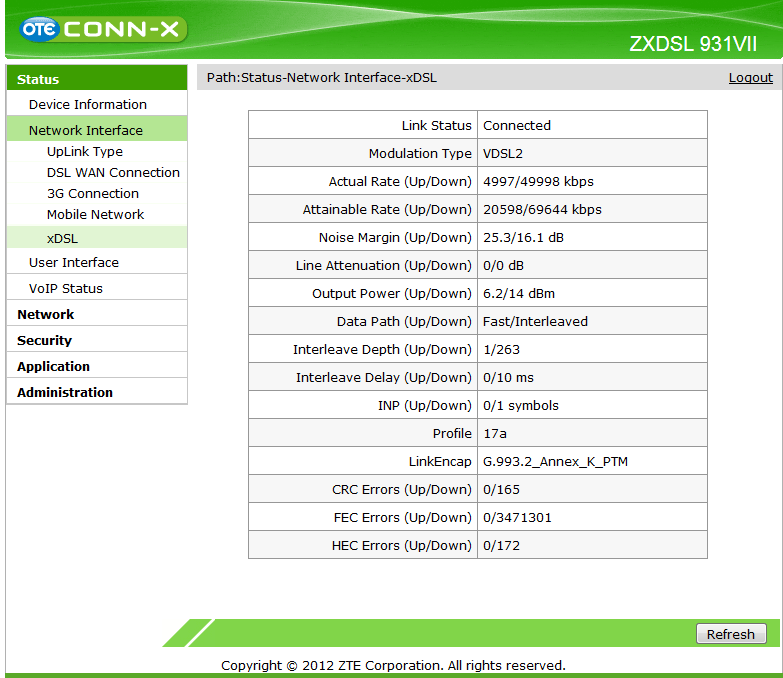783x678 pixels.
Task: Click the Actual Rate value cell
Action: (538, 181)
